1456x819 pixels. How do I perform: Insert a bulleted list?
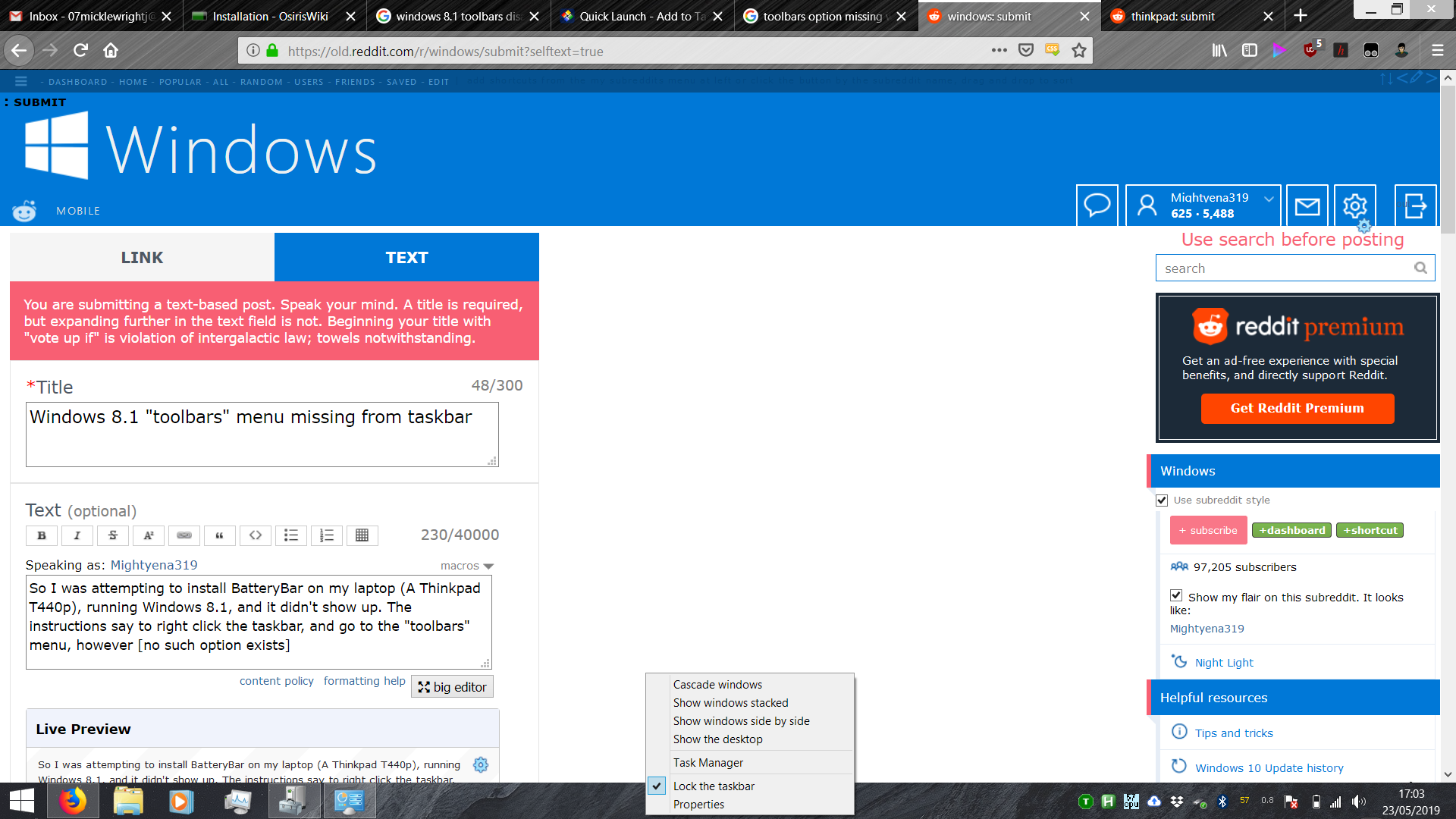point(291,535)
